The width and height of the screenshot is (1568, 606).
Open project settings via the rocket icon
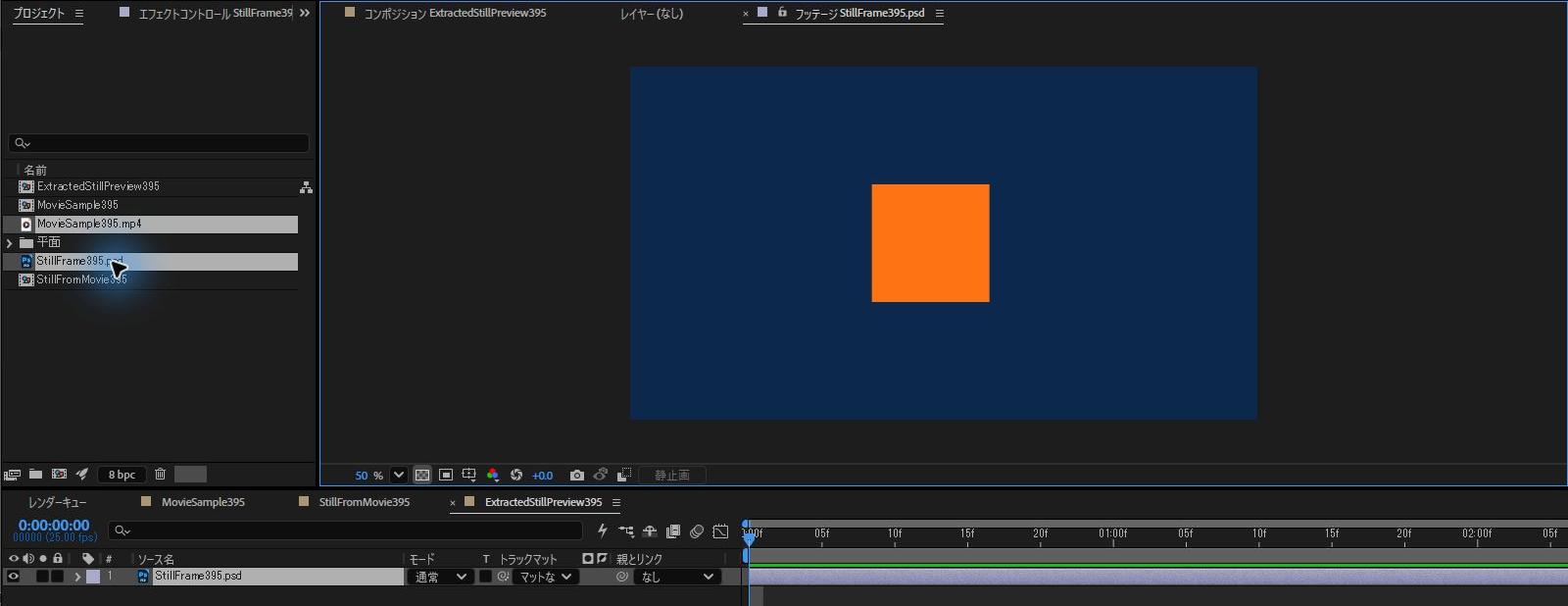coord(82,475)
